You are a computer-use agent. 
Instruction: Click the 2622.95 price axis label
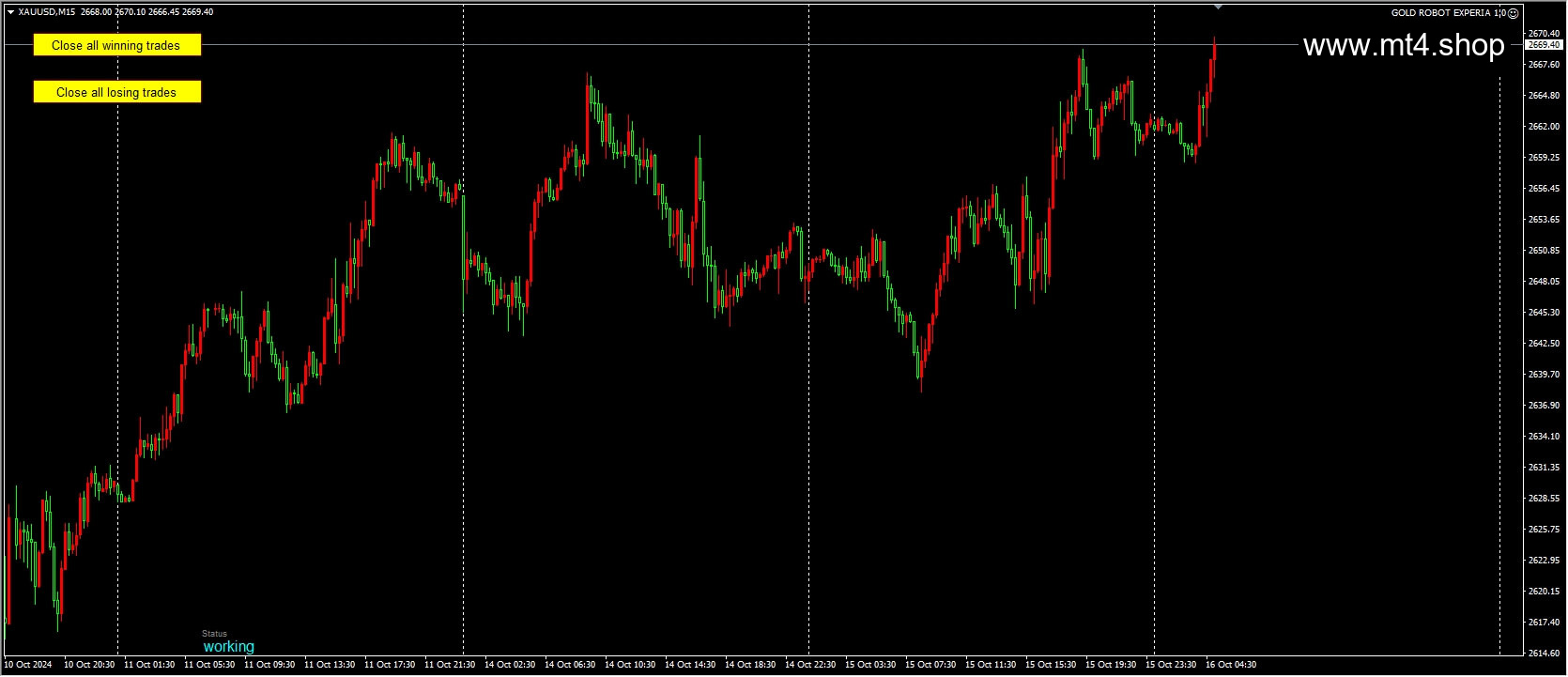pyautogui.click(x=1544, y=561)
